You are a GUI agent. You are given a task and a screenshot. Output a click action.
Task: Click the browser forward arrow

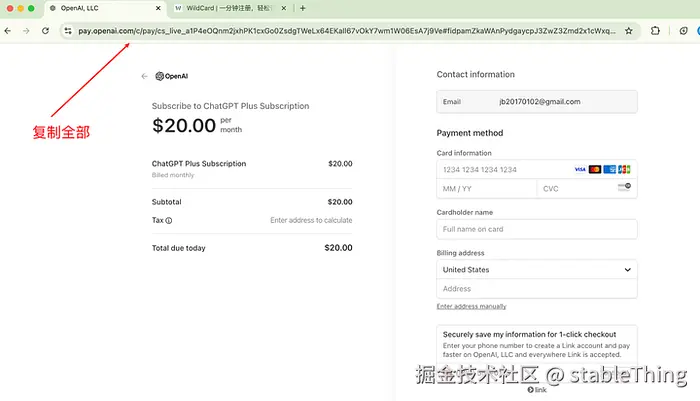click(26, 31)
